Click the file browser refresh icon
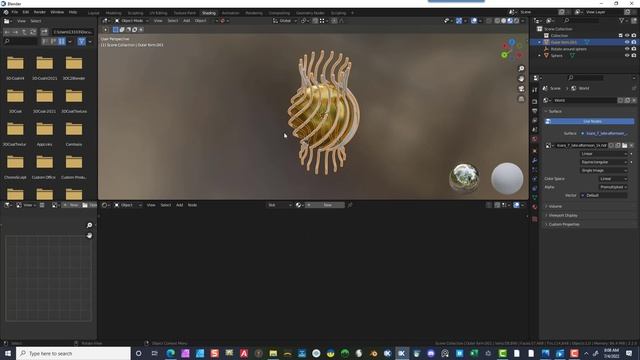Image resolution: width=640 pixels, height=360 pixels. tap(33, 32)
